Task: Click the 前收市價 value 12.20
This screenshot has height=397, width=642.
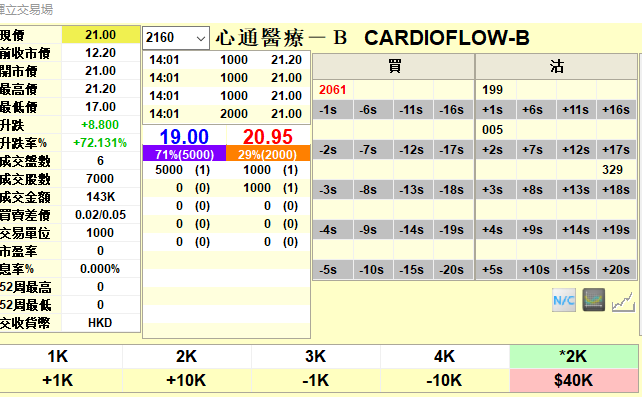Action: pyautogui.click(x=101, y=53)
